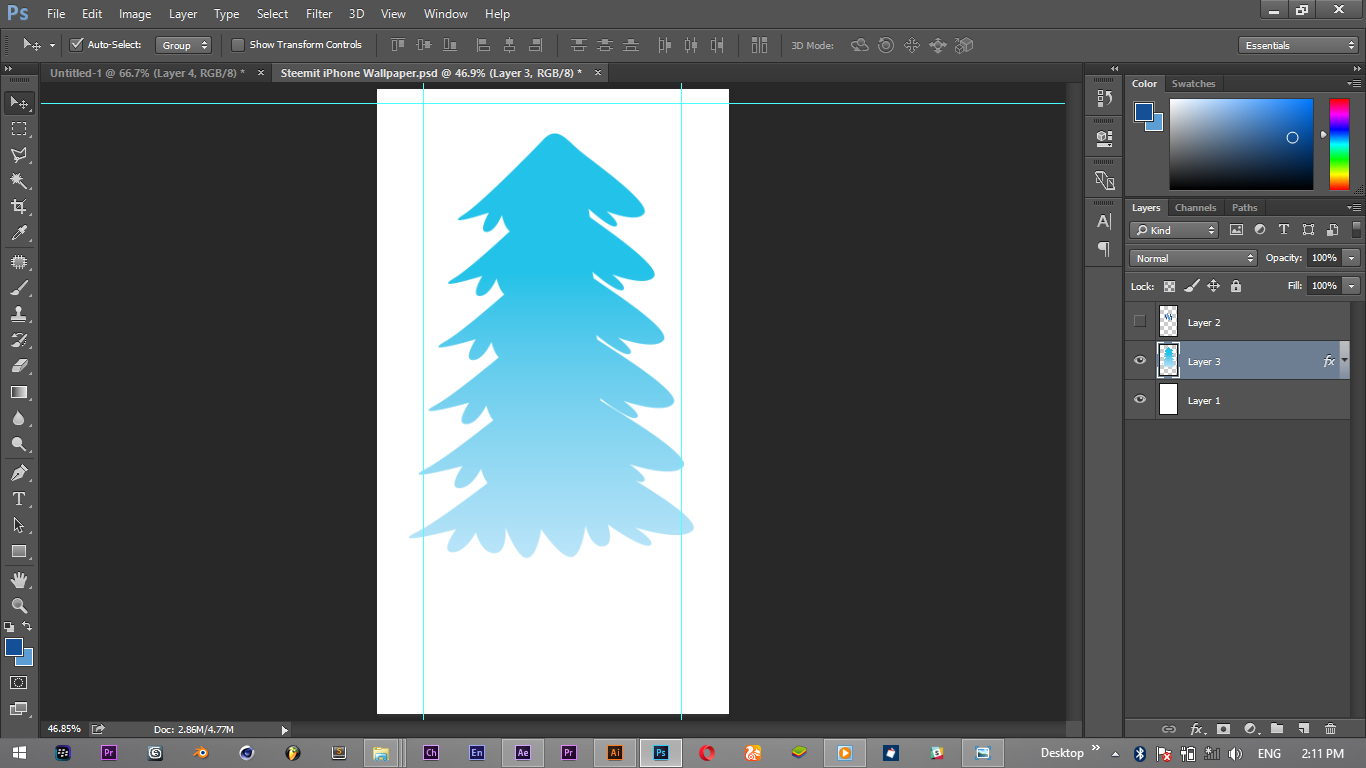The width and height of the screenshot is (1366, 768).
Task: Swap foreground and background colors icon
Action: click(x=27, y=627)
